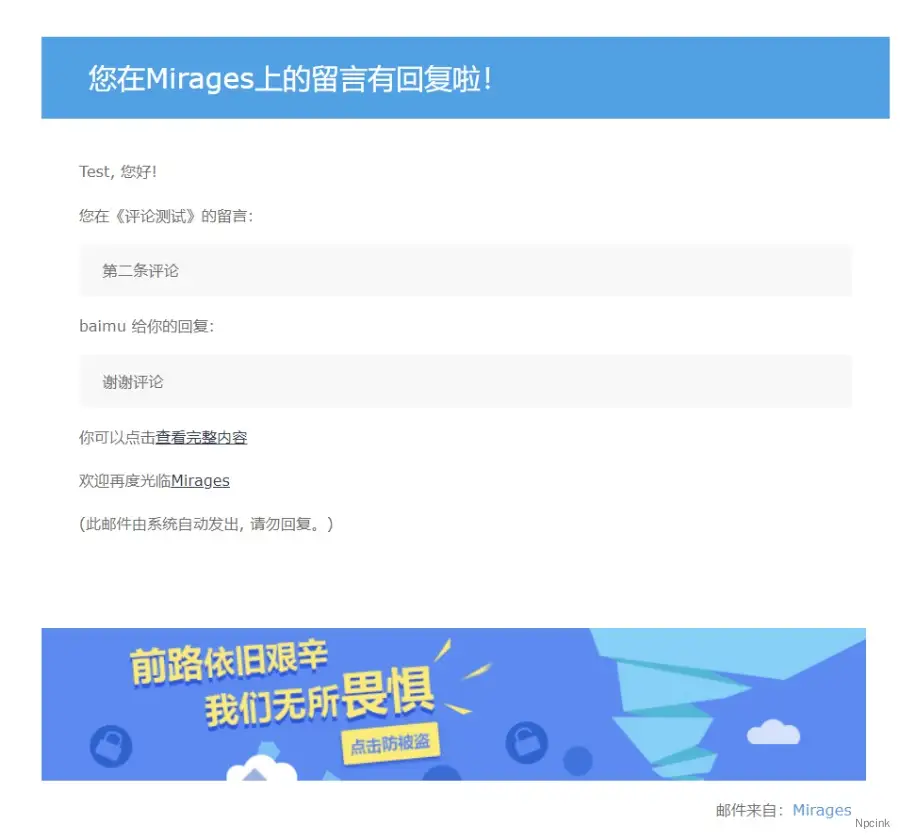Viewport: 900px width, 839px height.
Task: Open the 'Mirages' sender link at bottom right
Action: coord(821,810)
